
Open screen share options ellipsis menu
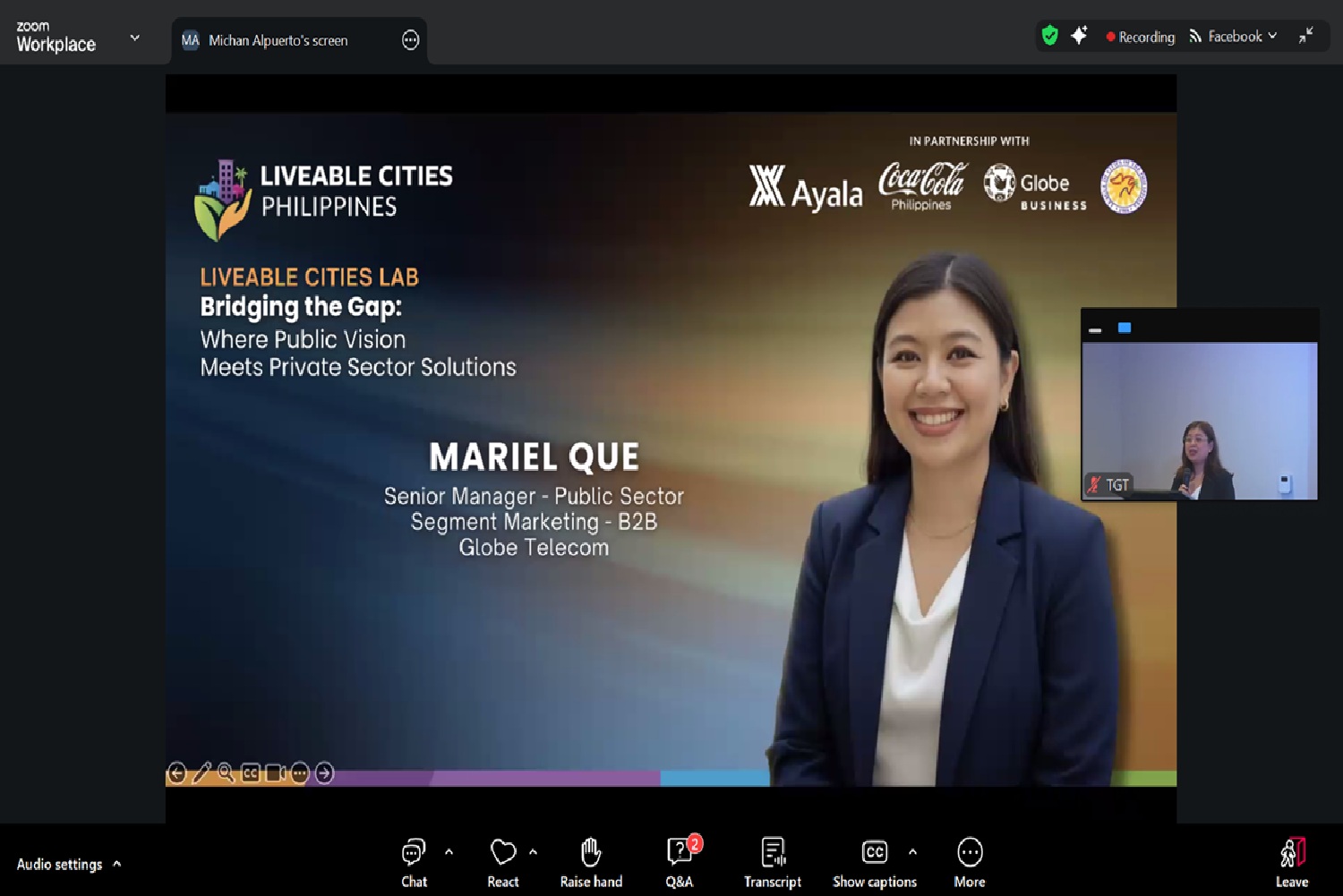(410, 40)
